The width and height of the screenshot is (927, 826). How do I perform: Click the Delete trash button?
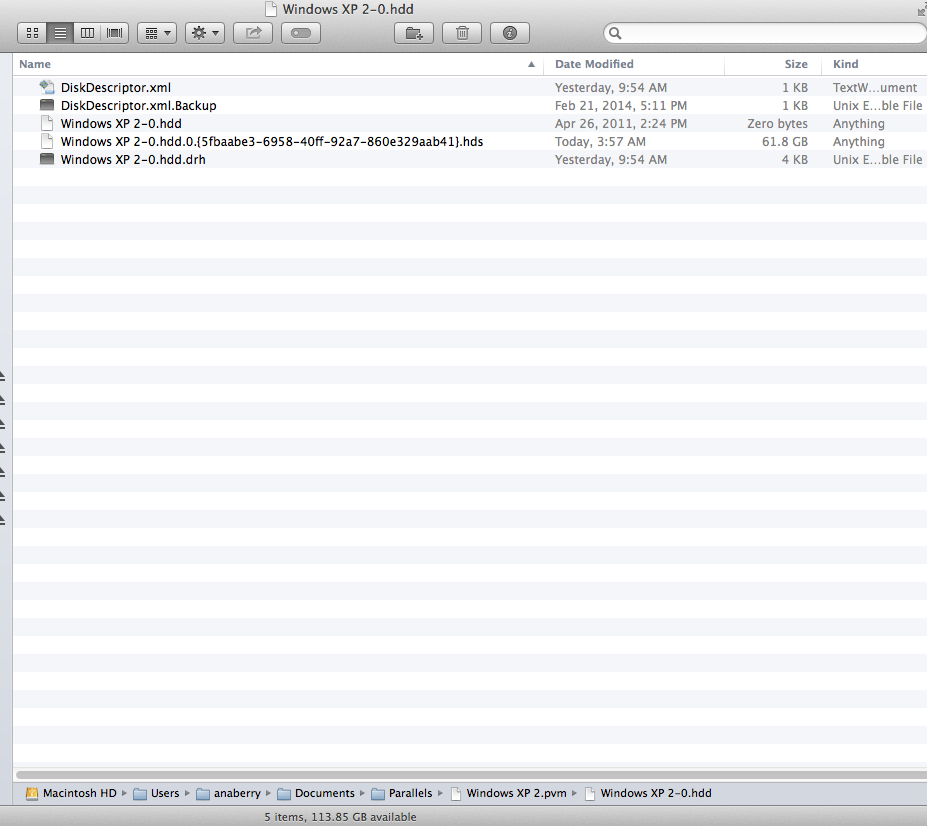(462, 33)
